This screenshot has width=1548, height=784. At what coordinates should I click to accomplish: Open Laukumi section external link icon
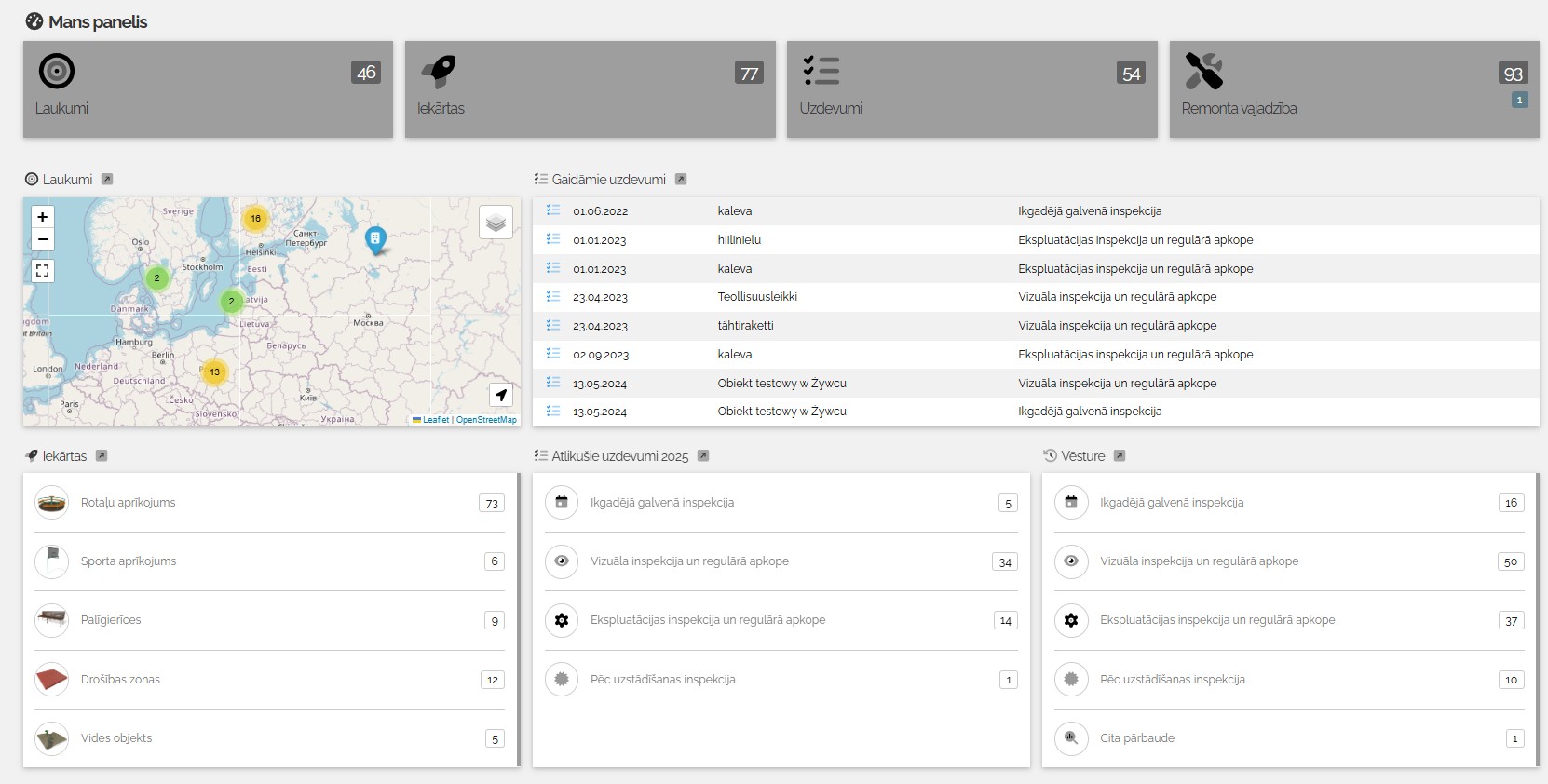tap(107, 180)
